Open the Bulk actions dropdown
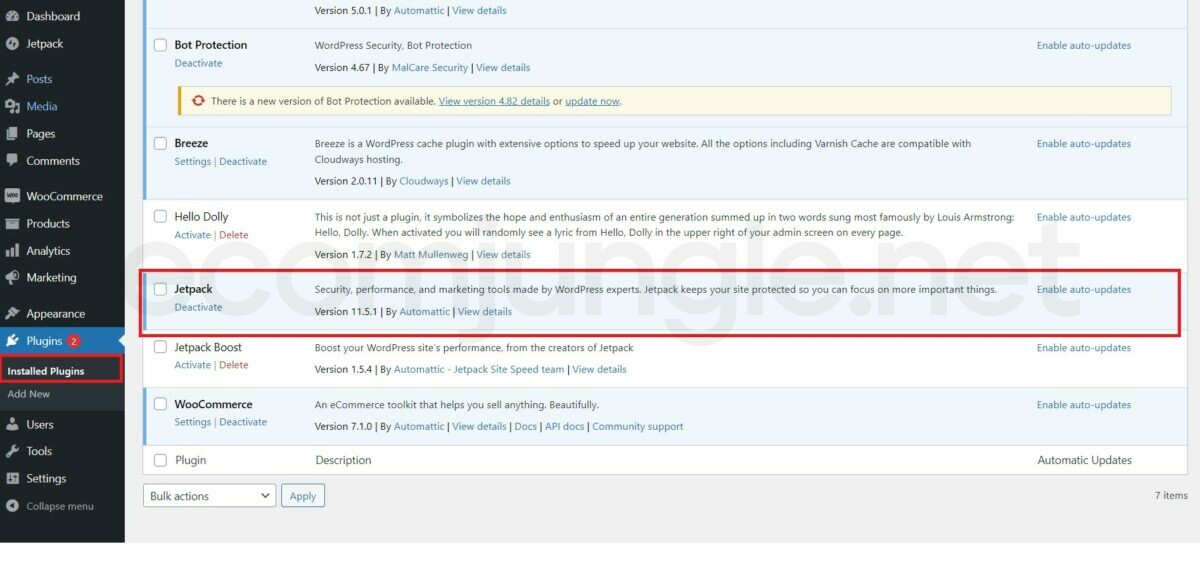This screenshot has width=1200, height=561. (x=209, y=496)
